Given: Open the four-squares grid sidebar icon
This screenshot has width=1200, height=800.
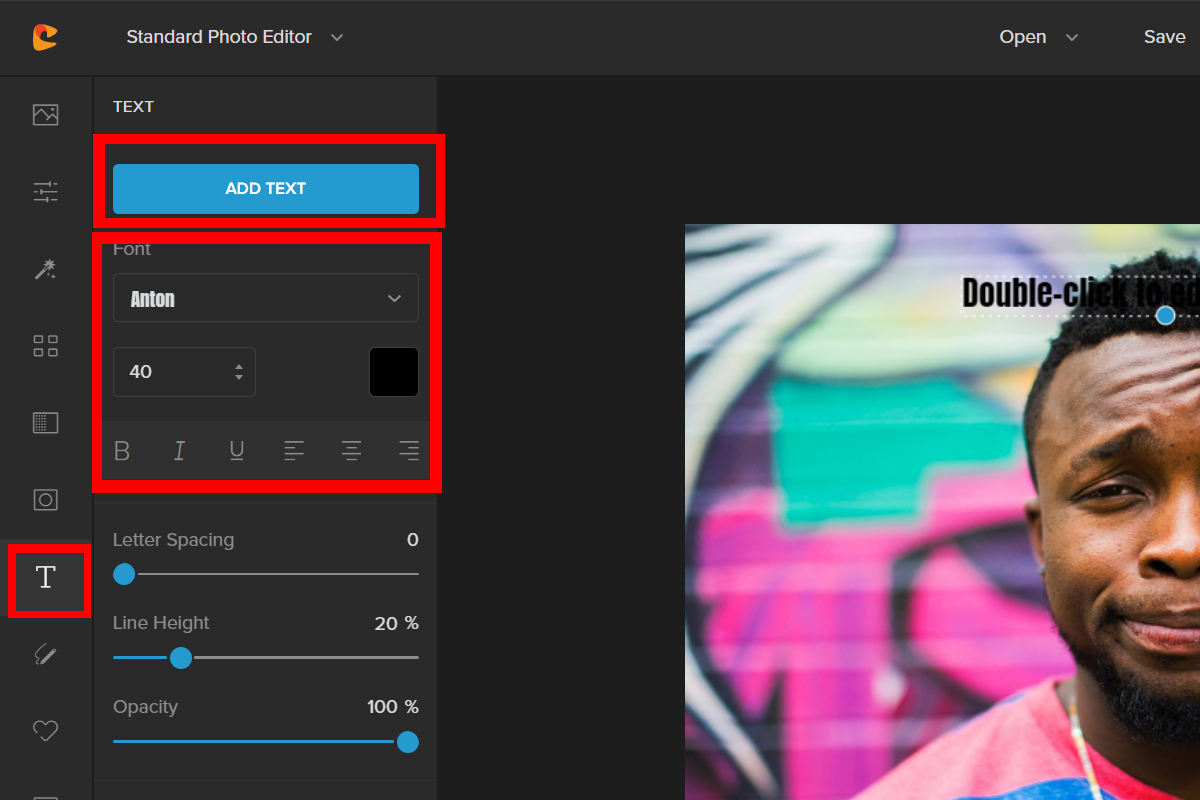Looking at the screenshot, I should [x=46, y=346].
